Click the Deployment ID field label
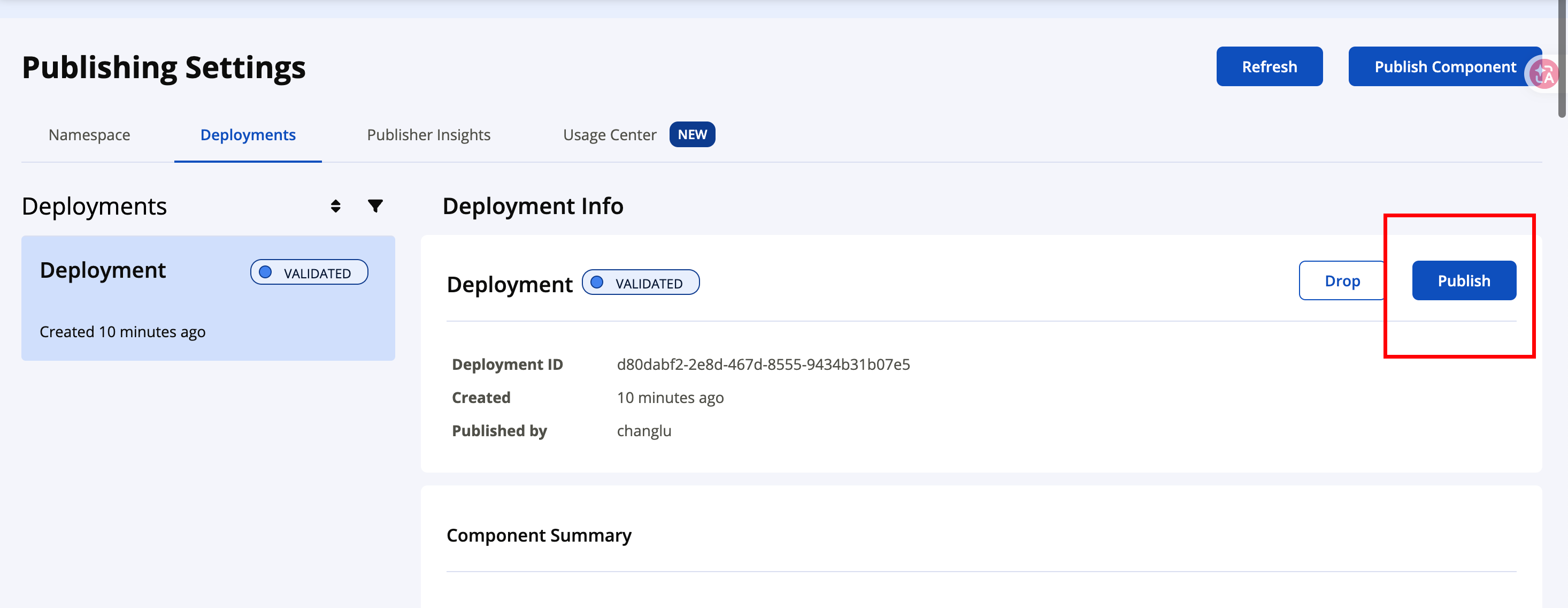The image size is (1568, 608). (x=507, y=364)
